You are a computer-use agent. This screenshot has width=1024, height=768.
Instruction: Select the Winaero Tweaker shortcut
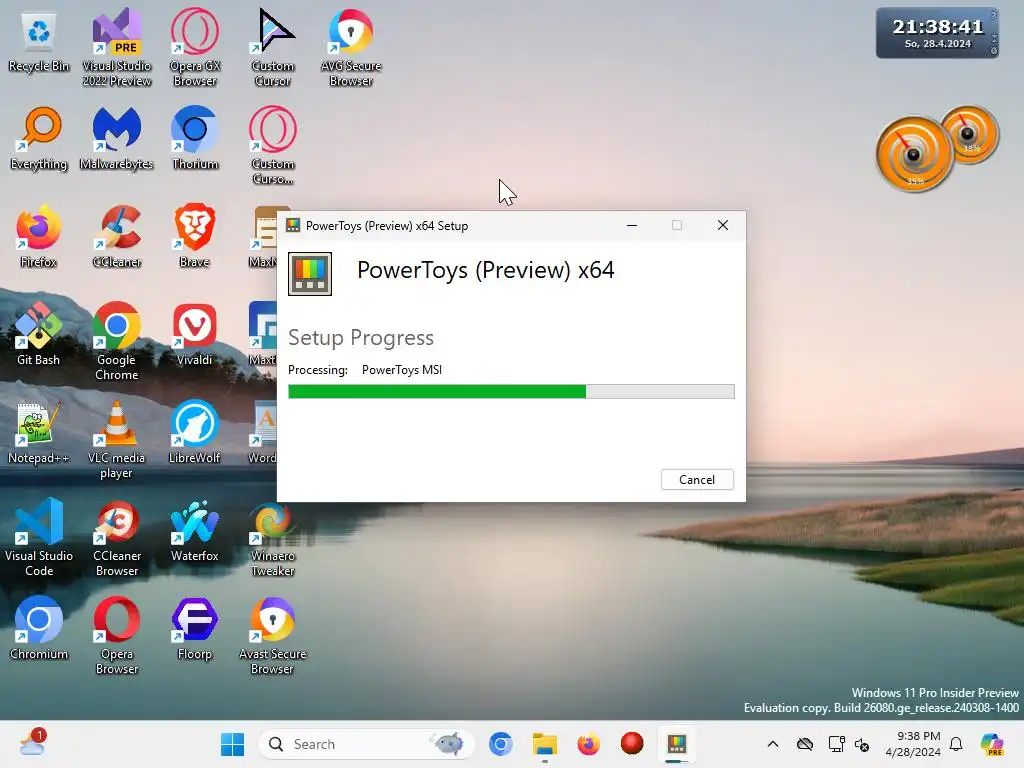[x=273, y=537]
